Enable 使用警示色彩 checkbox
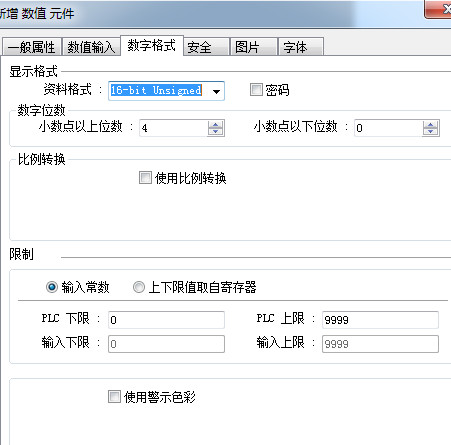The width and height of the screenshot is (451, 445). pyautogui.click(x=114, y=397)
